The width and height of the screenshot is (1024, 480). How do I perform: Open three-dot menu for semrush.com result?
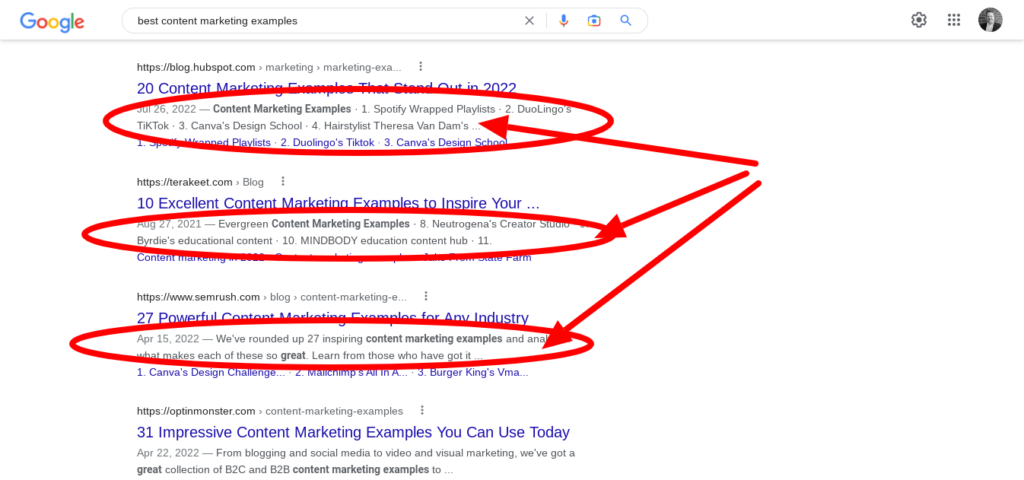pos(426,296)
